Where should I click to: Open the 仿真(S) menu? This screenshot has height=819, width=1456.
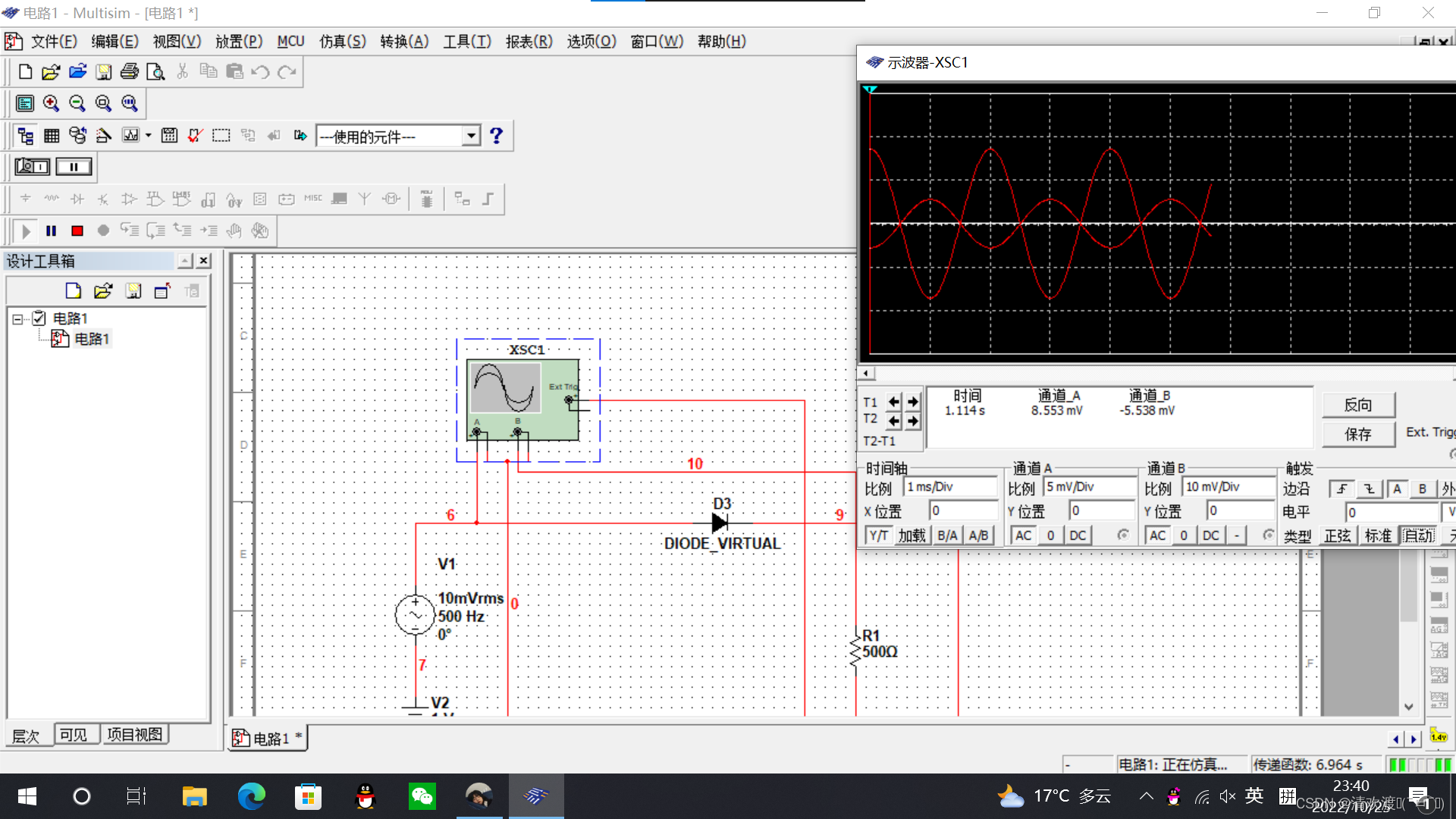tap(342, 42)
